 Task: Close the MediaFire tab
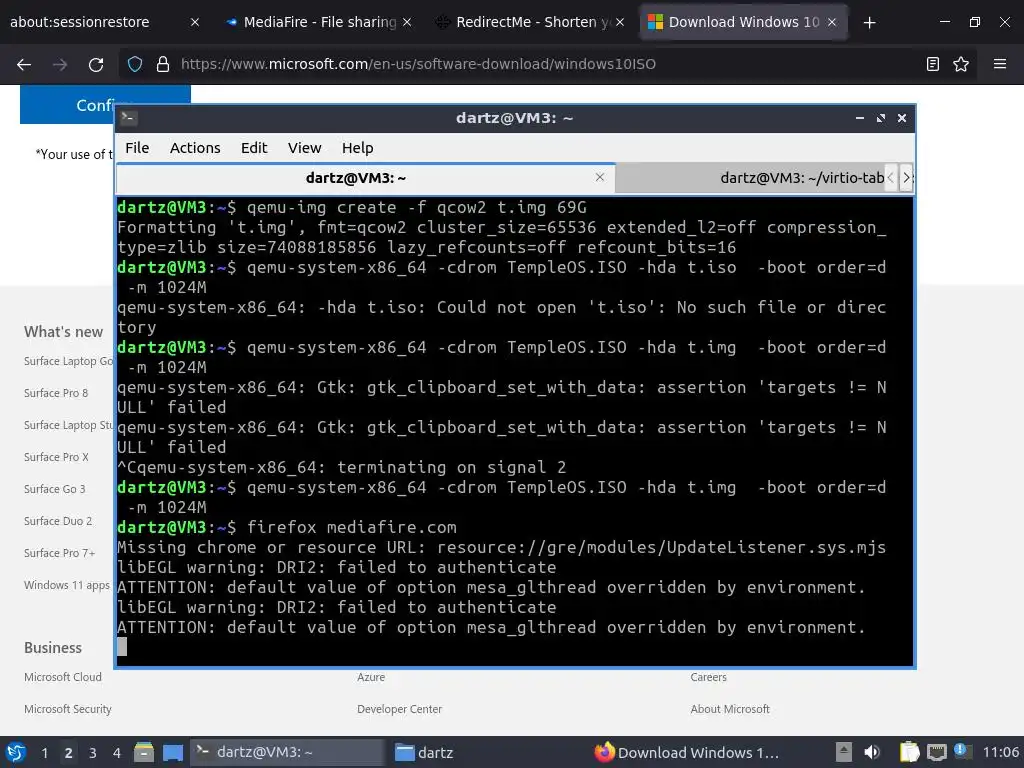pyautogui.click(x=407, y=22)
